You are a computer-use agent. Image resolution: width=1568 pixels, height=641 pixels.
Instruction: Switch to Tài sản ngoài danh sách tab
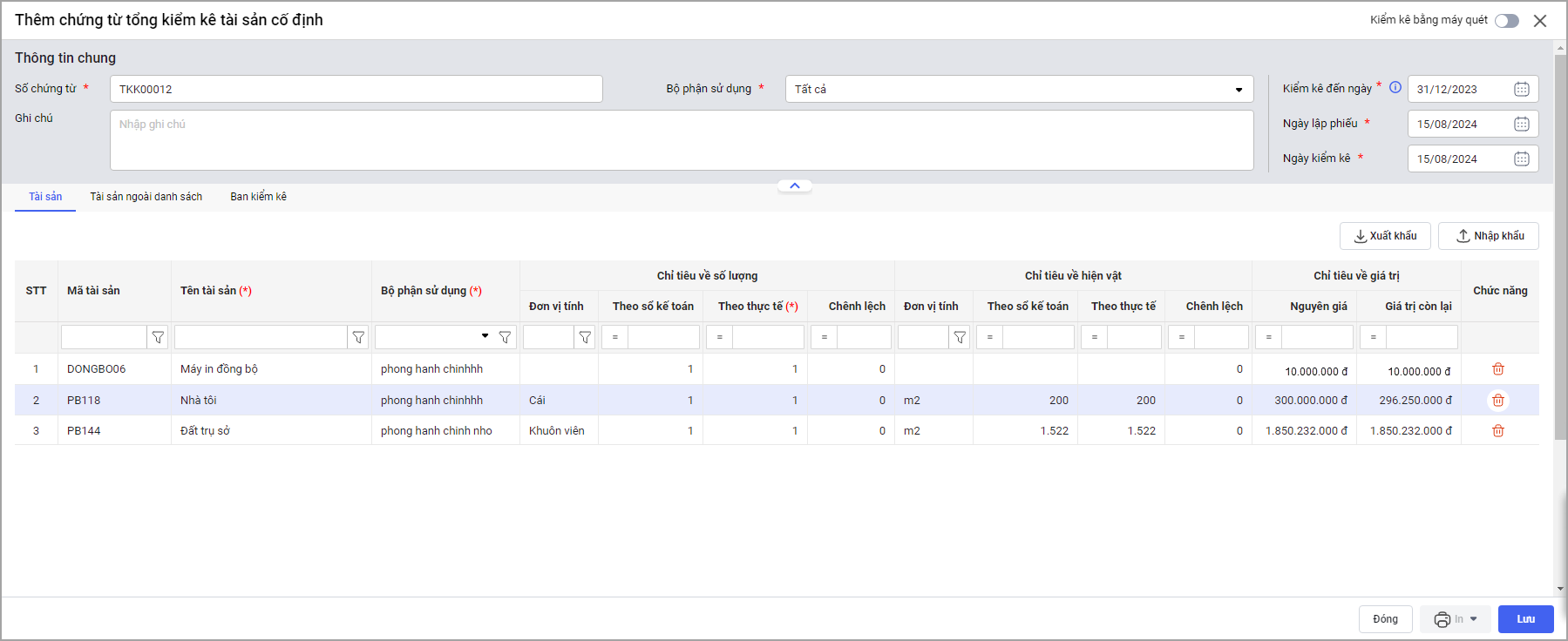(146, 197)
